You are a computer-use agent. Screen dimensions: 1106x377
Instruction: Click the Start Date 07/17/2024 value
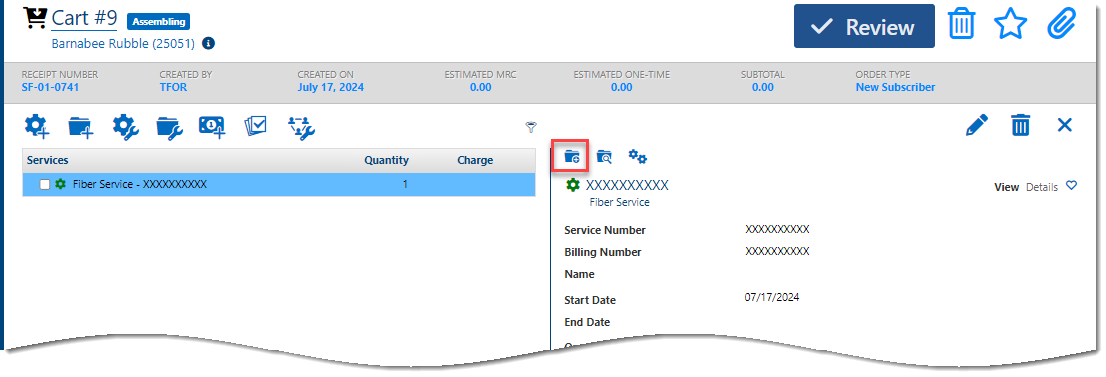[x=772, y=297]
